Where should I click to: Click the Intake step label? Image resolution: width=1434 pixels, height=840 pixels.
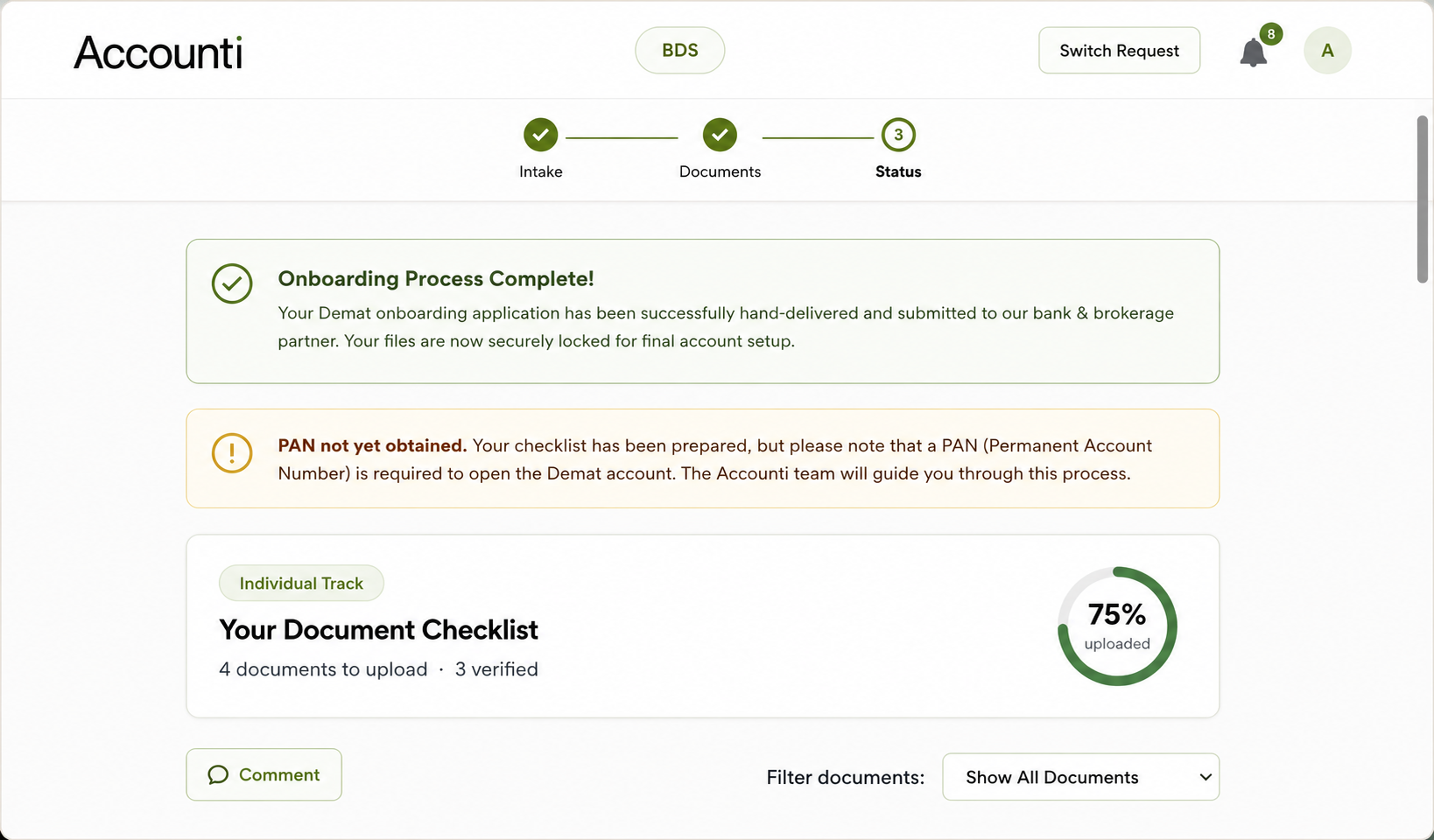541,171
